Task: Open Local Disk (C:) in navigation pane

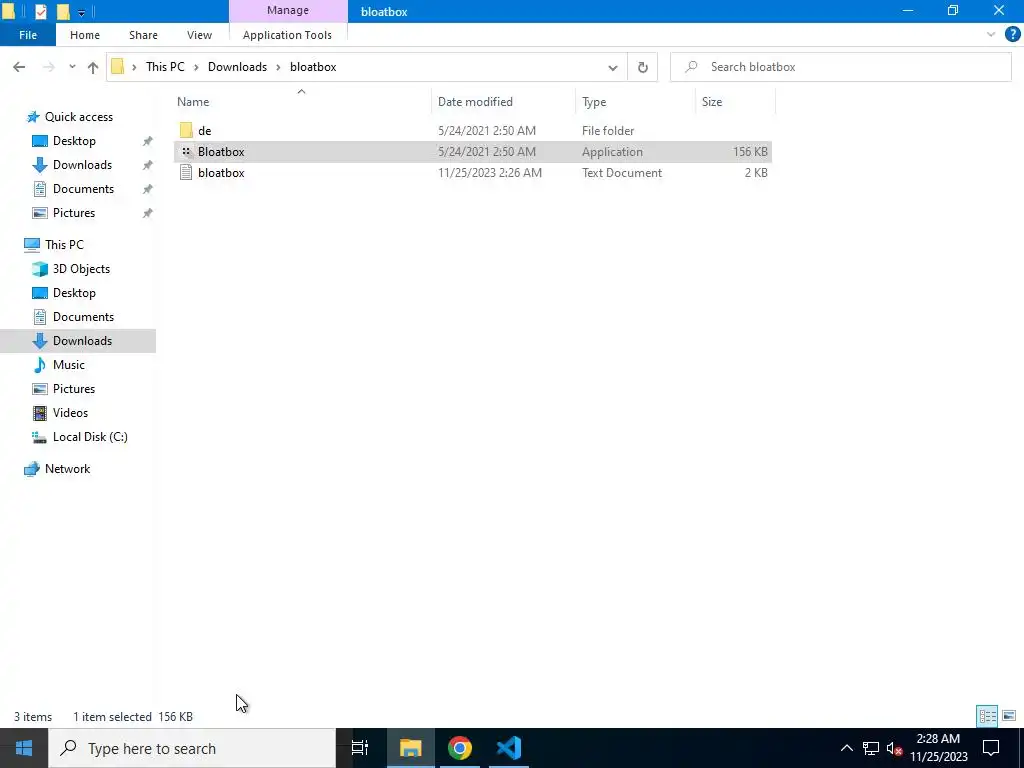Action: click(89, 437)
